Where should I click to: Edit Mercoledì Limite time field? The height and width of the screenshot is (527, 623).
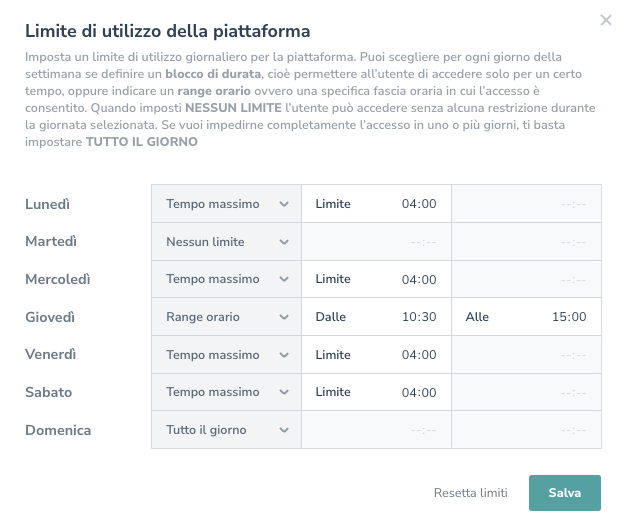click(419, 279)
